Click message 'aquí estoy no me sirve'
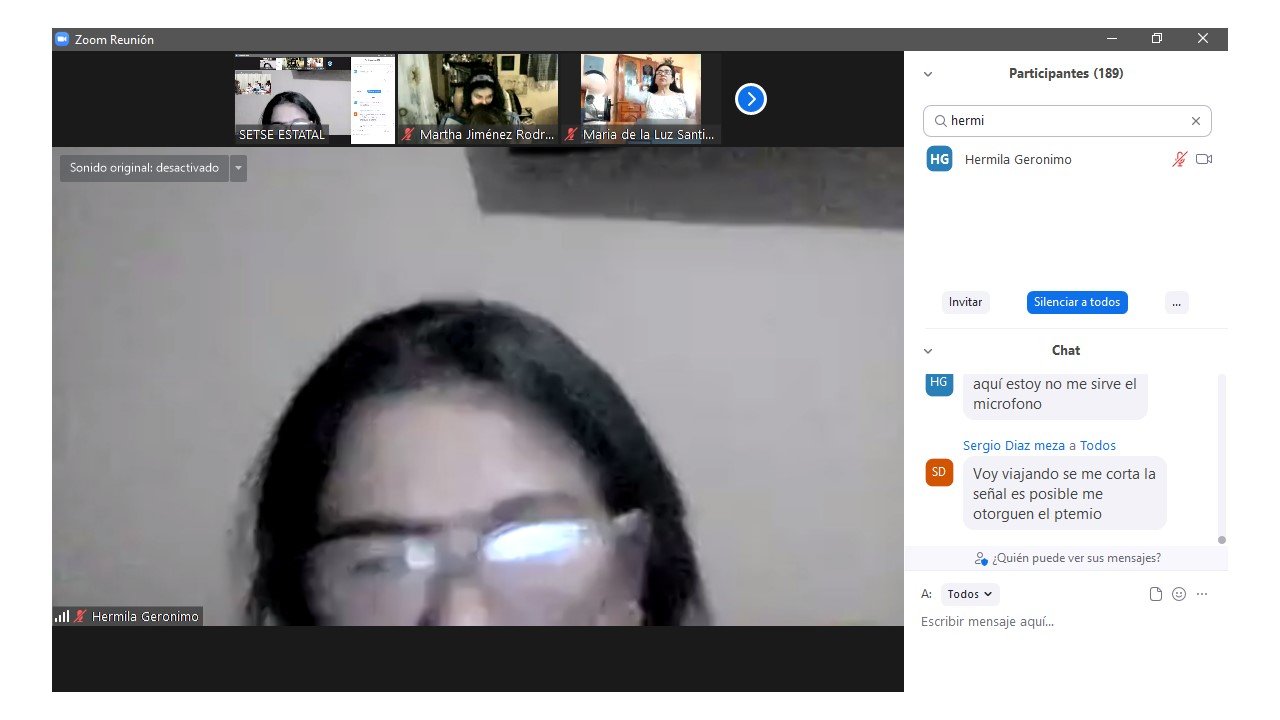1280x720 pixels. (x=1055, y=395)
